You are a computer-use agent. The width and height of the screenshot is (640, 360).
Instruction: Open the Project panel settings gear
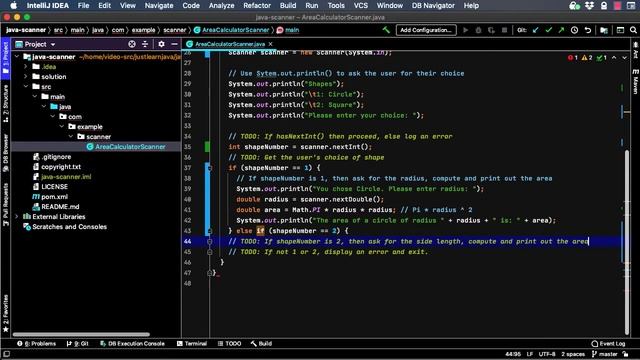coord(161,44)
